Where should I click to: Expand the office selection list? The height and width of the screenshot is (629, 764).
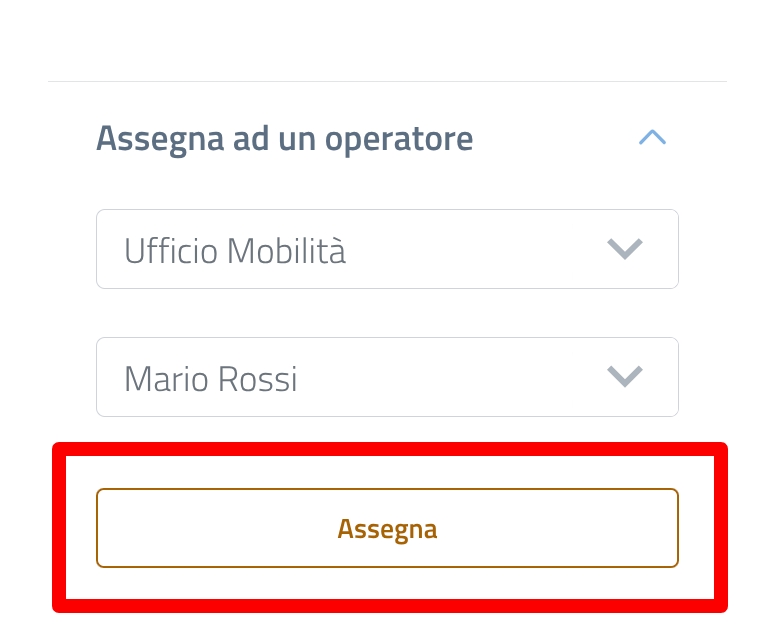click(x=387, y=249)
